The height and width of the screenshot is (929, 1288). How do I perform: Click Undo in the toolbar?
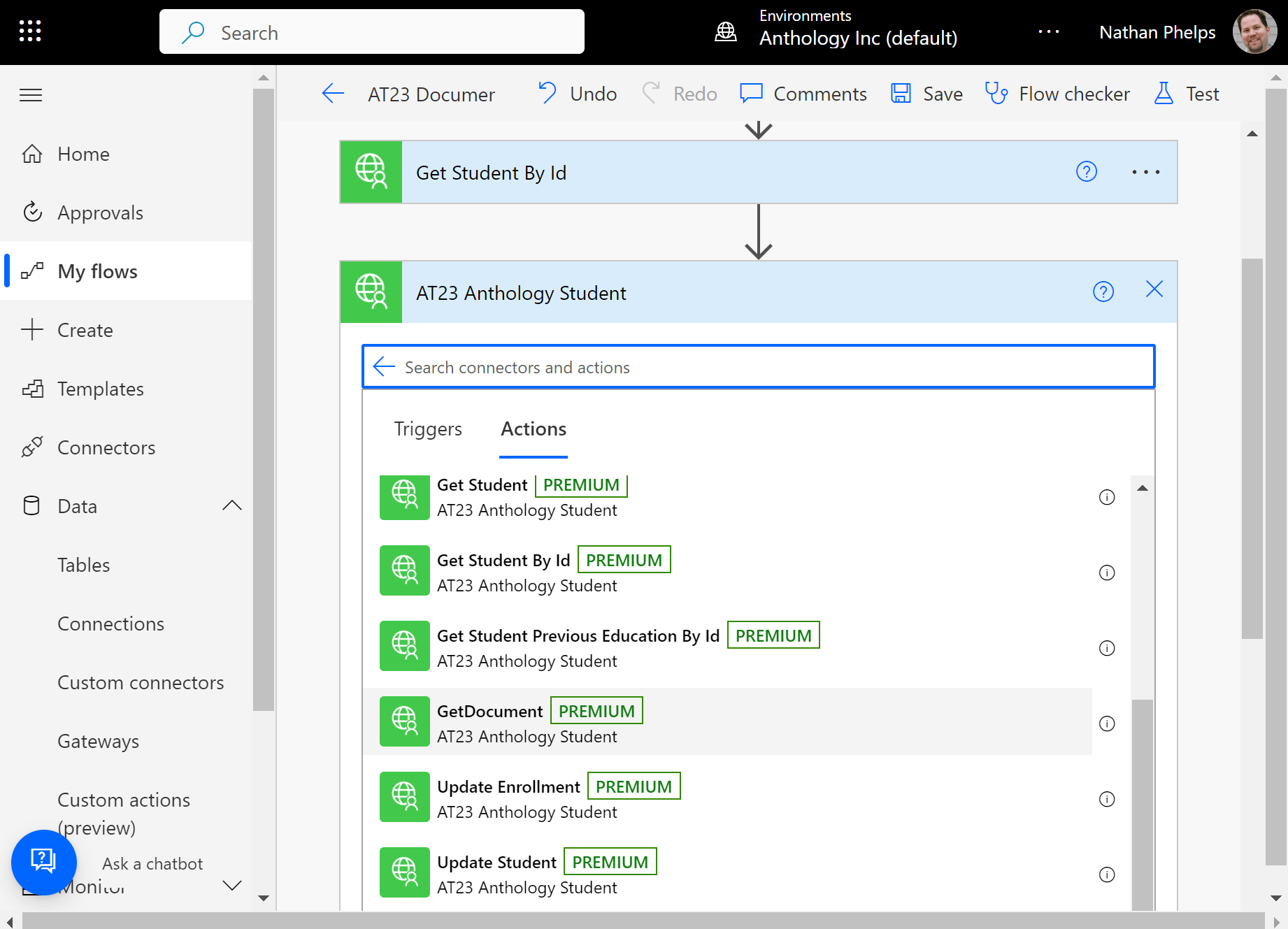pyautogui.click(x=577, y=94)
